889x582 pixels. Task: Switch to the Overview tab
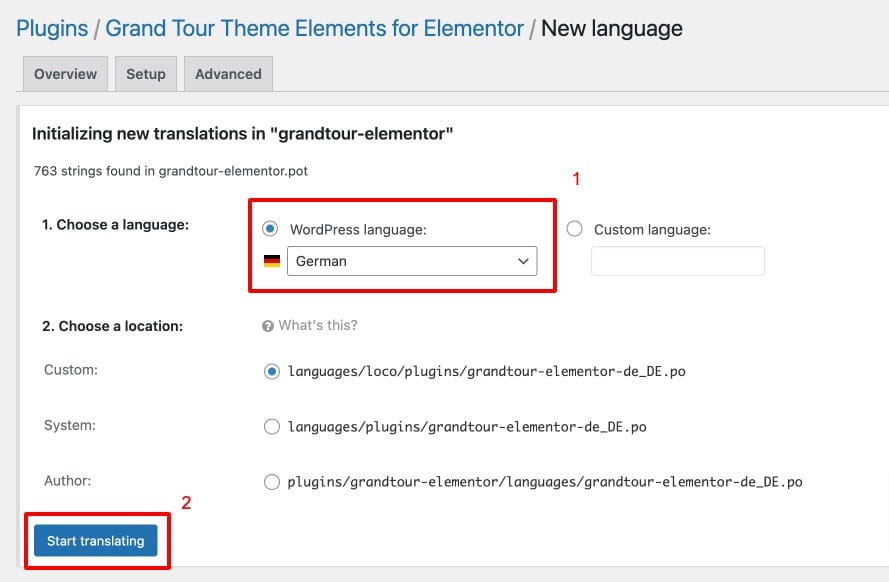coord(65,74)
